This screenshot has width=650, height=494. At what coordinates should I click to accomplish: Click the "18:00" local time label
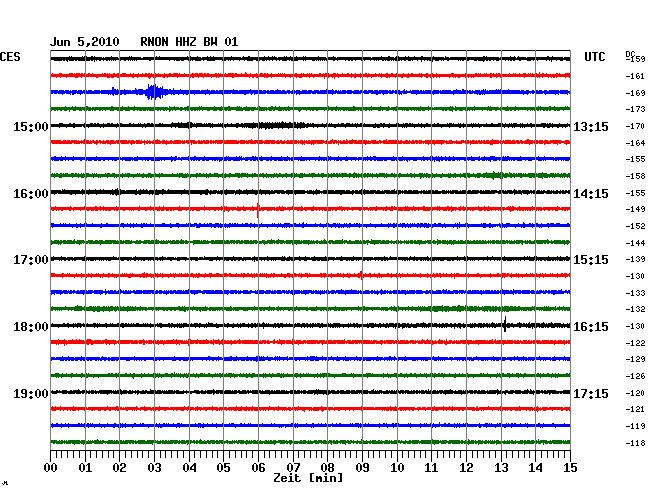pyautogui.click(x=31, y=327)
